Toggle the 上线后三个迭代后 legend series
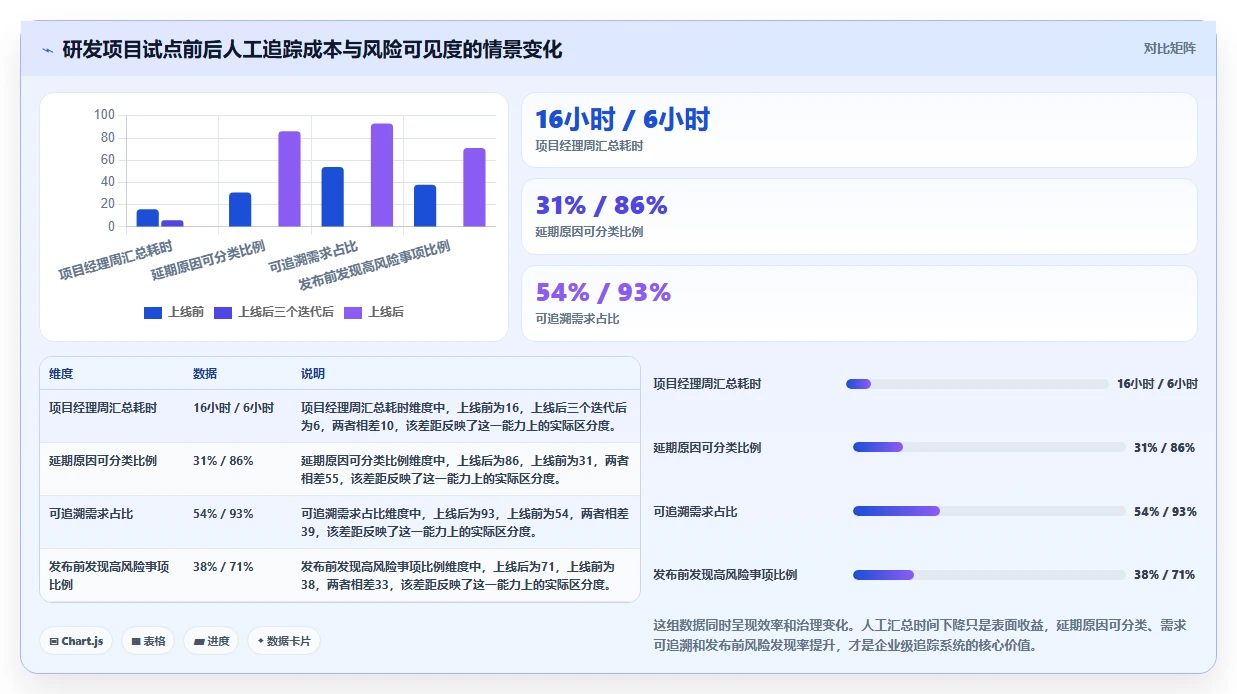This screenshot has width=1237, height=694. coord(274,312)
